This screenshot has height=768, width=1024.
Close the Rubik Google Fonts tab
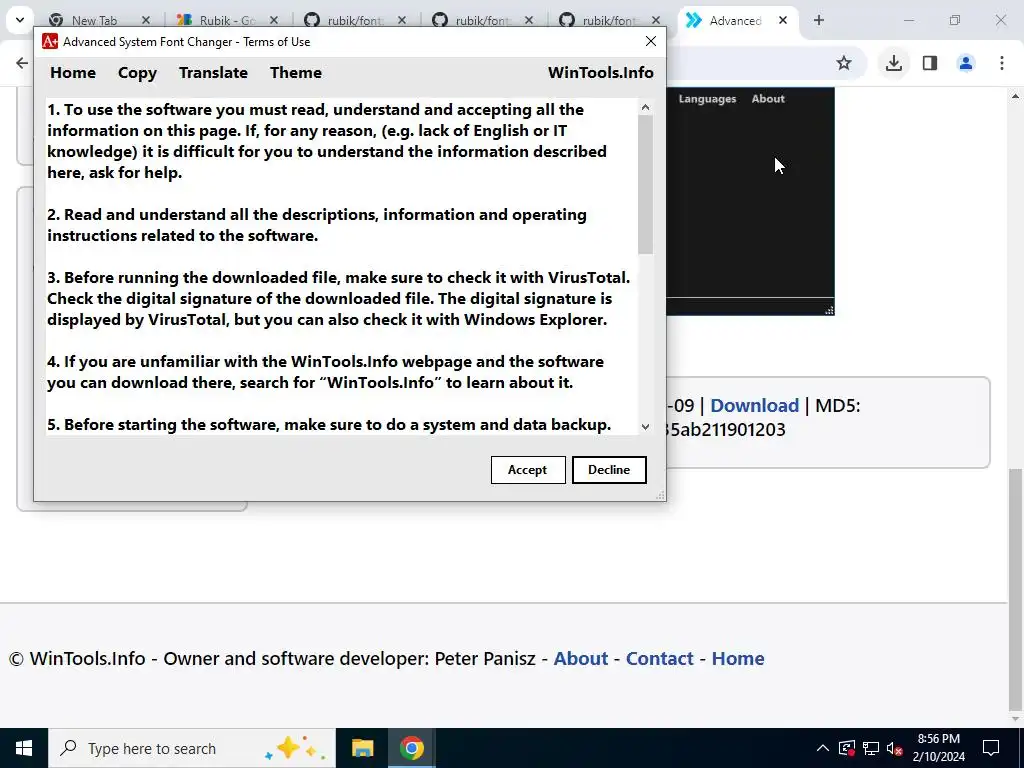pos(274,20)
